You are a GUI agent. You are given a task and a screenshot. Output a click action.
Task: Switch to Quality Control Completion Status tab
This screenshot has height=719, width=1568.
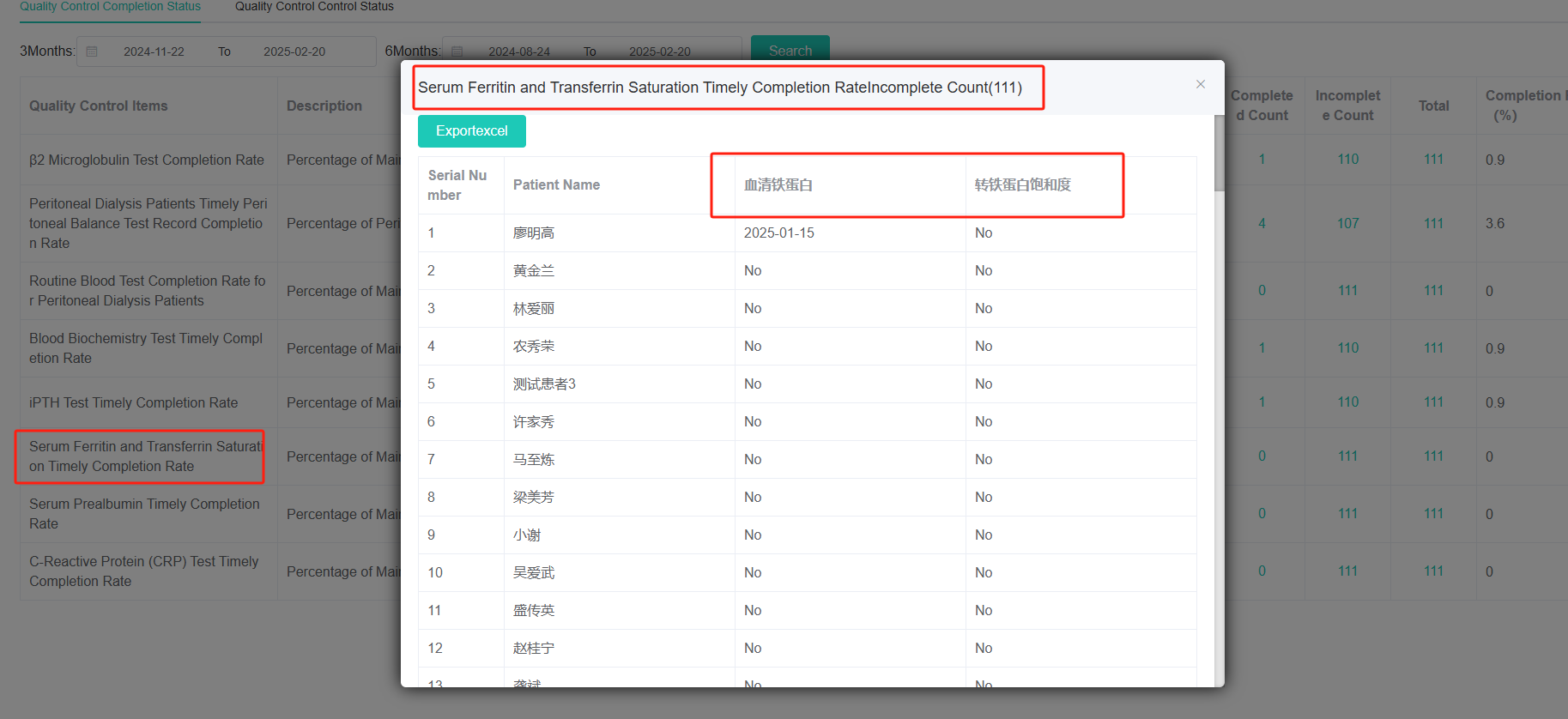point(110,7)
